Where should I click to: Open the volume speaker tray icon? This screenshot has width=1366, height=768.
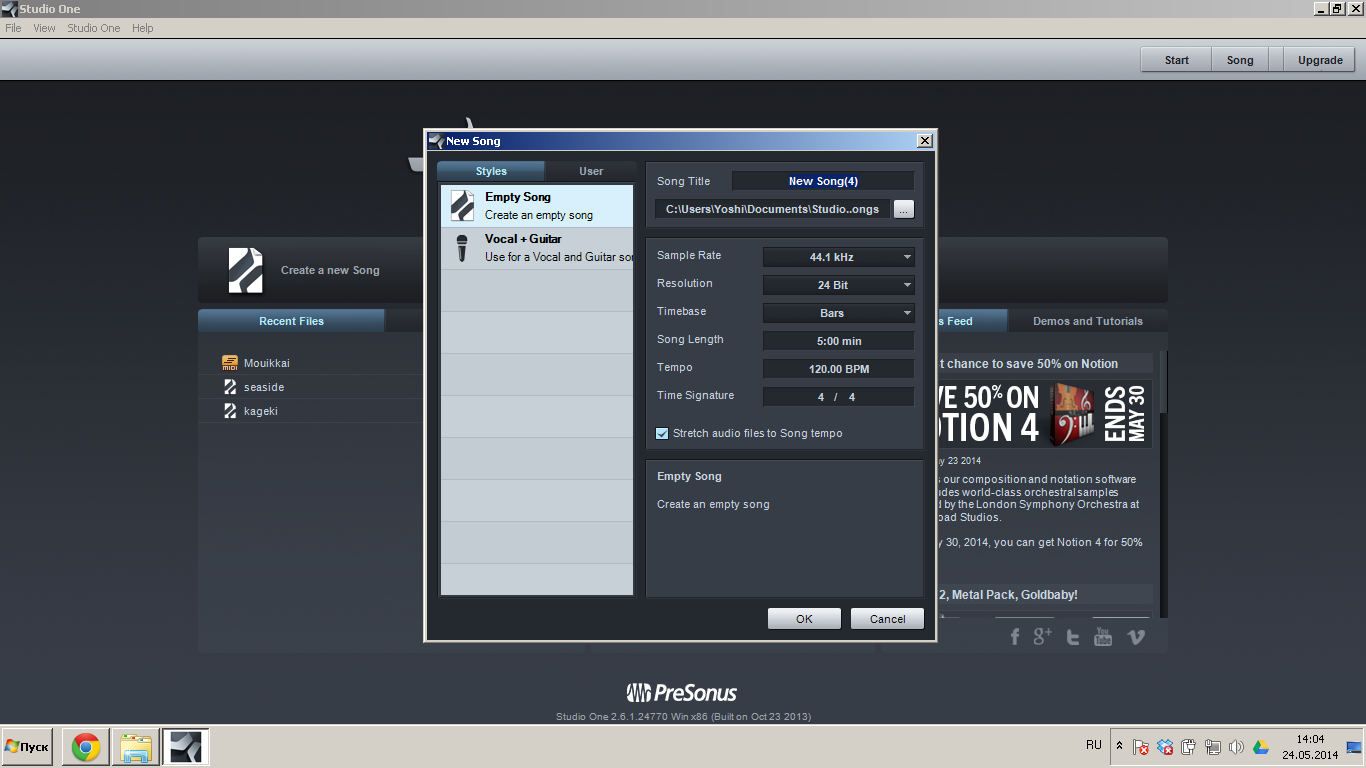pyautogui.click(x=1237, y=747)
